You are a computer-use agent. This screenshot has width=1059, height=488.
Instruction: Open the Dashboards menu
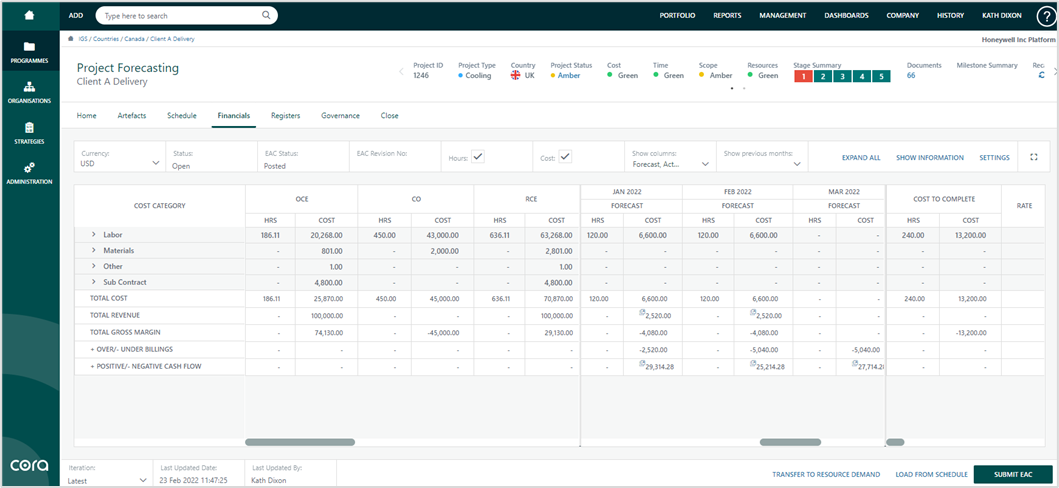pyautogui.click(x=846, y=16)
